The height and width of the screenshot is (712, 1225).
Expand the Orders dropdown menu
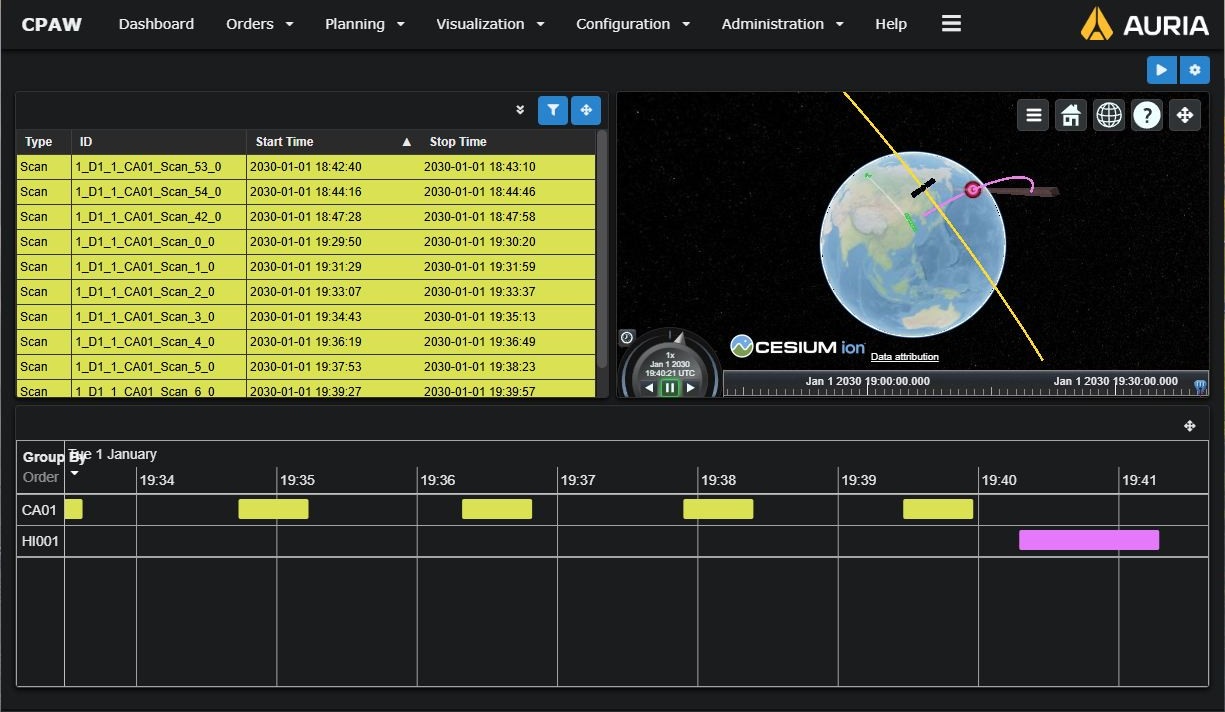point(259,24)
